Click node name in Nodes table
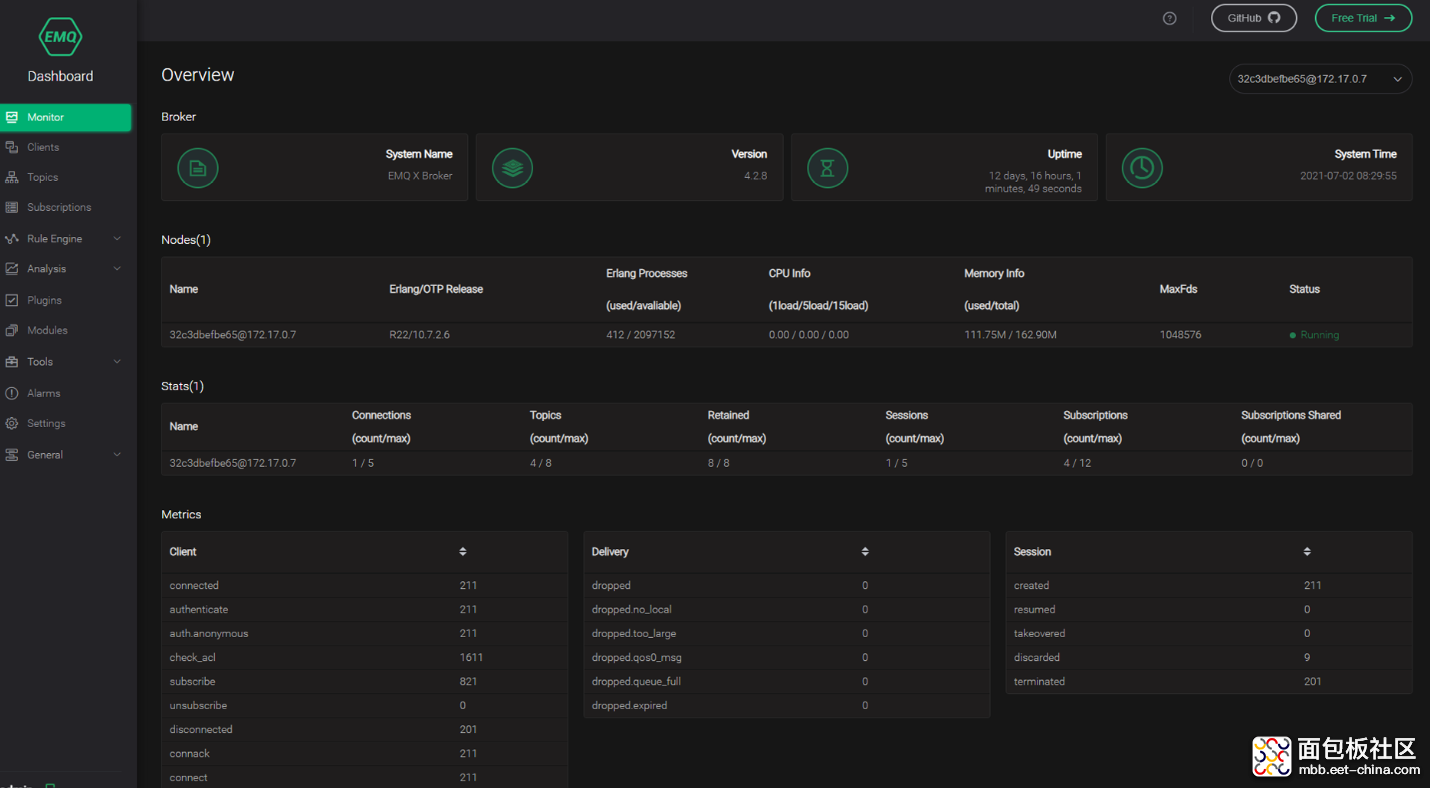The image size is (1430, 788). click(x=233, y=335)
